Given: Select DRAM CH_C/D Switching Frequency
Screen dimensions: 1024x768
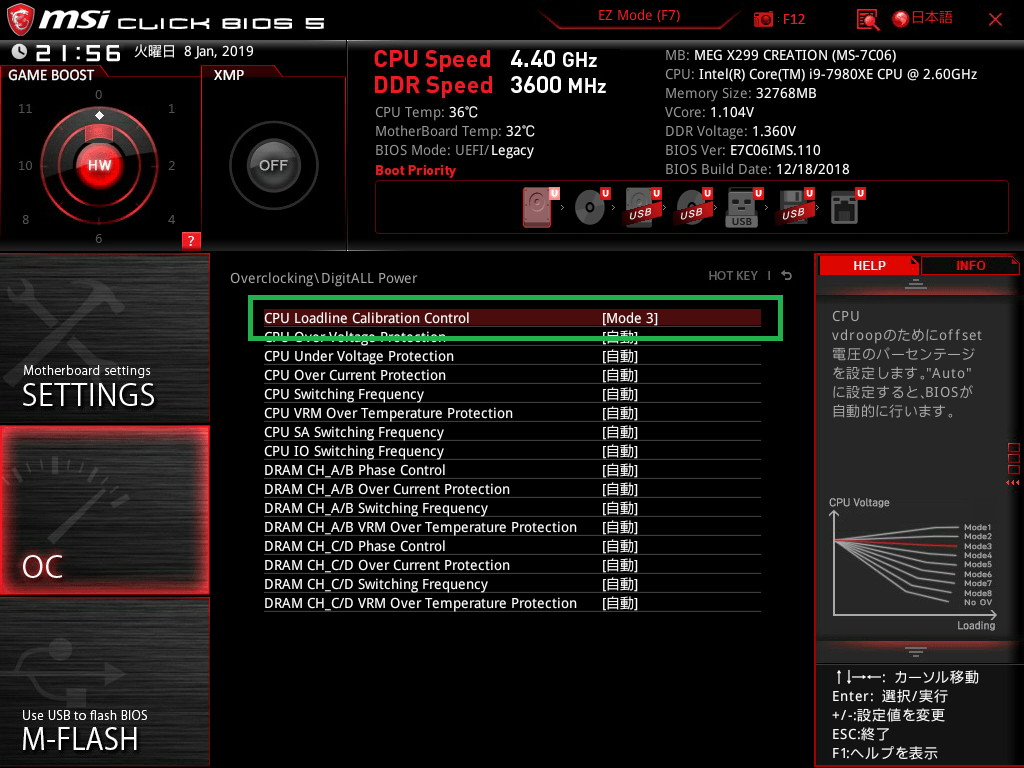Looking at the screenshot, I should [x=512, y=583].
